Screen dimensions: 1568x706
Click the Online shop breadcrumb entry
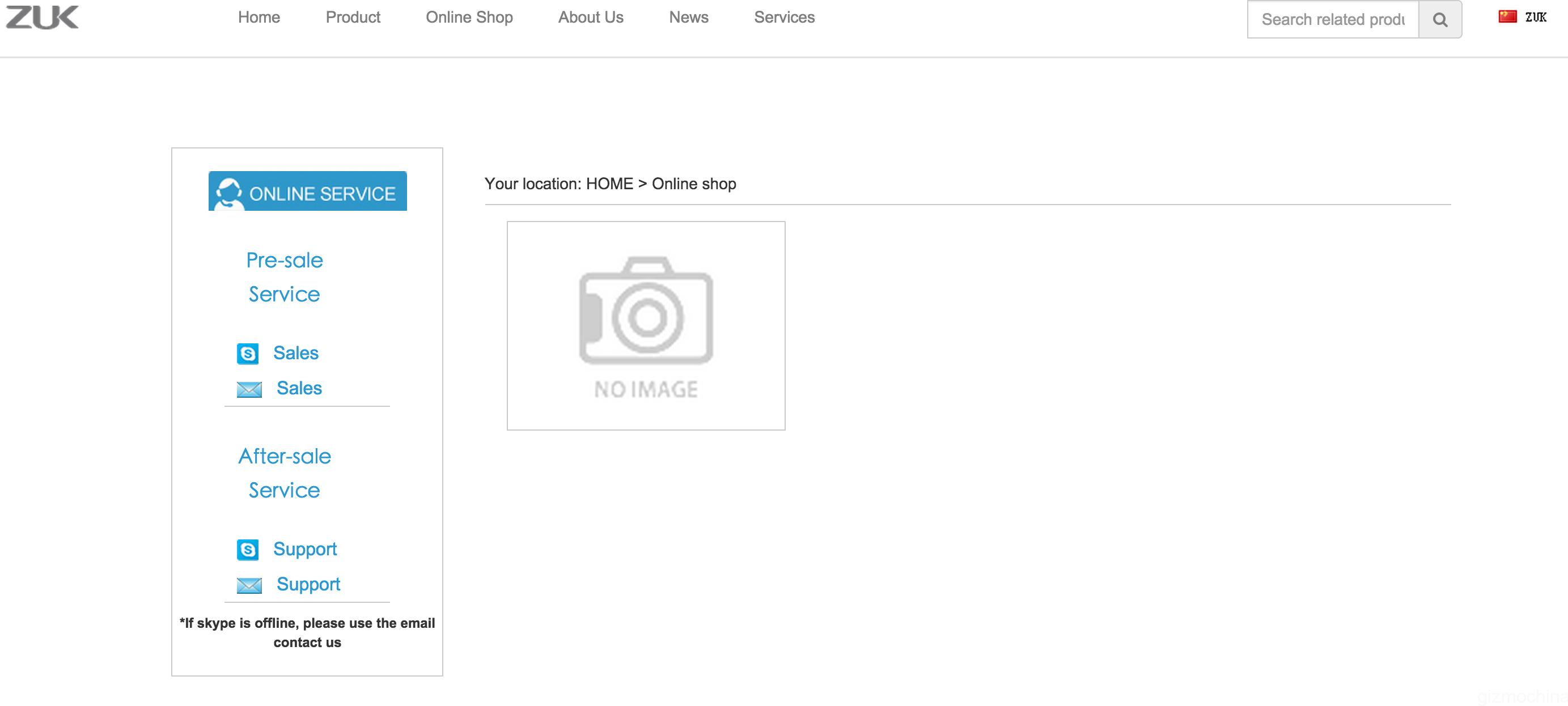694,183
